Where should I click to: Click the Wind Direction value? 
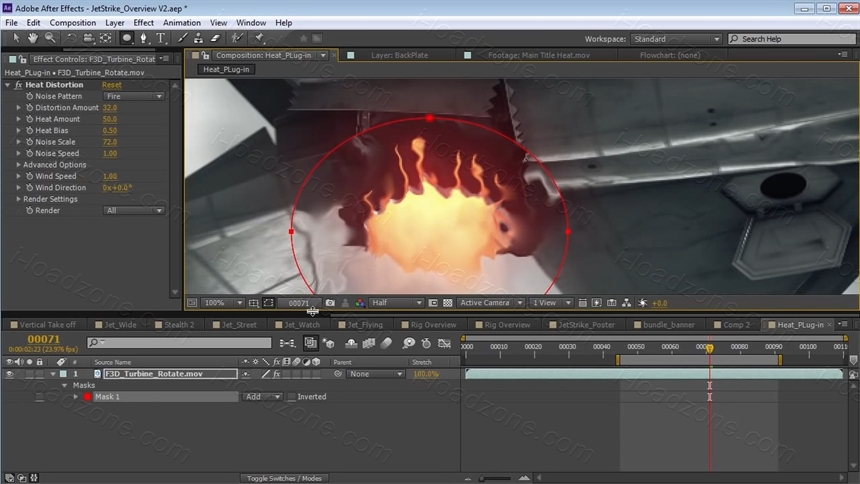coord(117,187)
